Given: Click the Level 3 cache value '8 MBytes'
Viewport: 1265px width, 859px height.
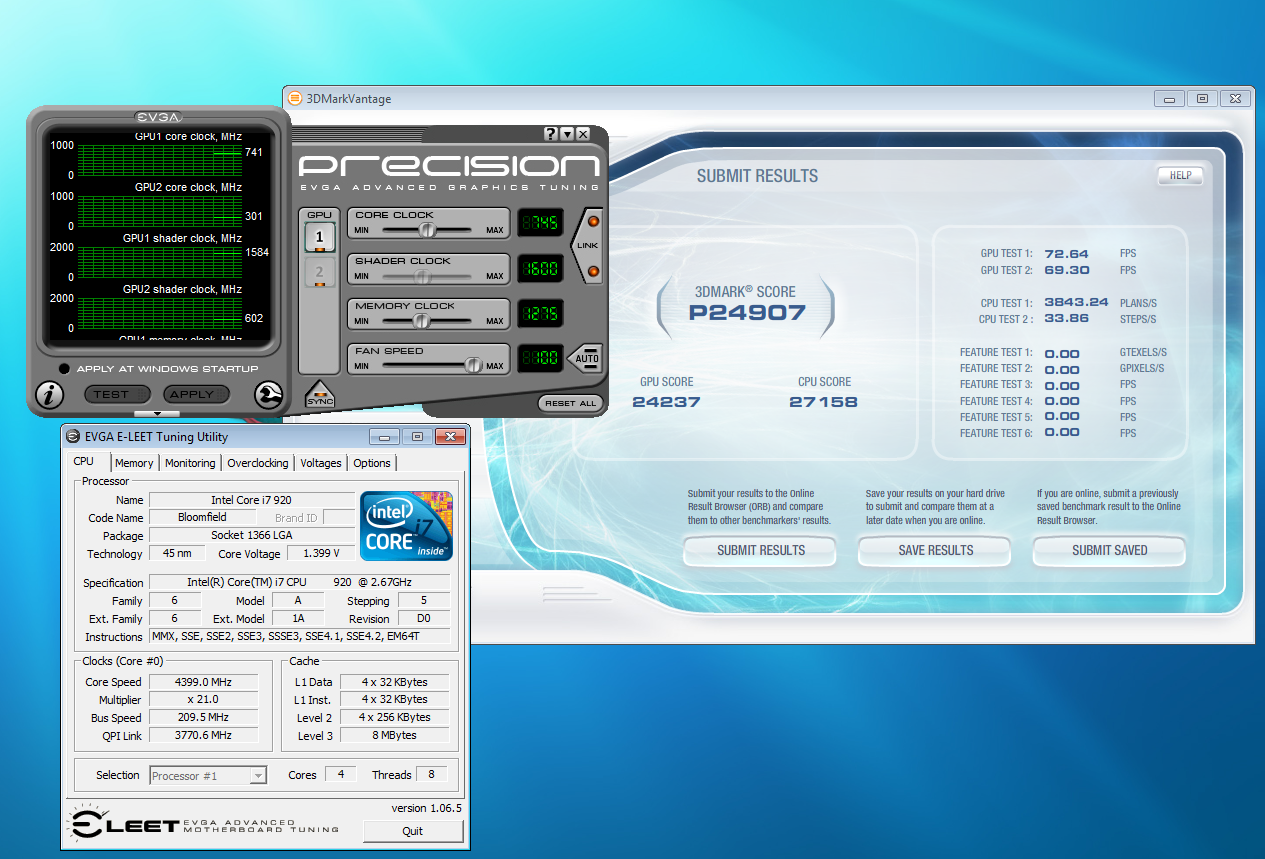Looking at the screenshot, I should coord(394,736).
